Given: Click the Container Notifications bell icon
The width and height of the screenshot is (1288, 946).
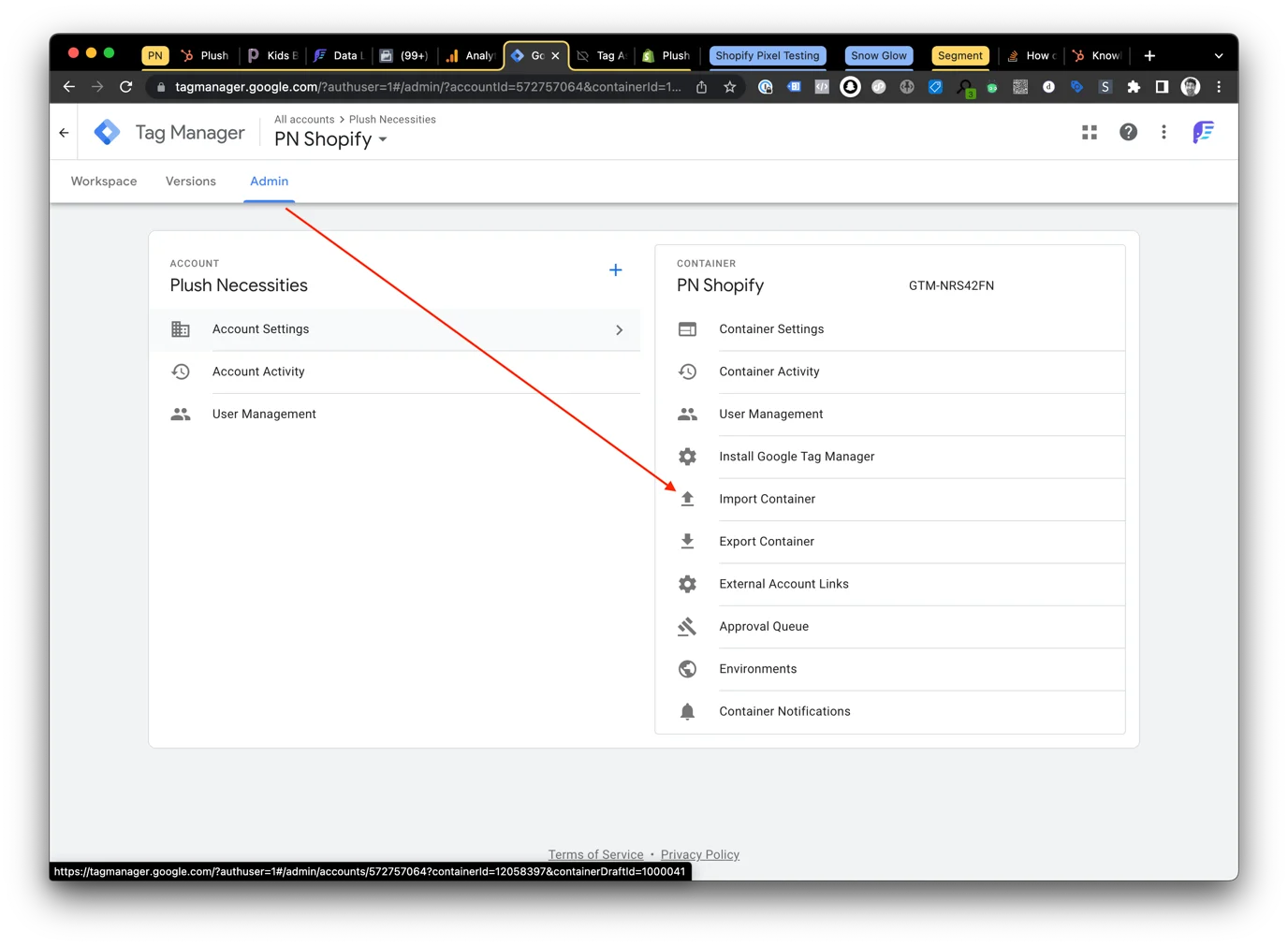Looking at the screenshot, I should point(687,711).
